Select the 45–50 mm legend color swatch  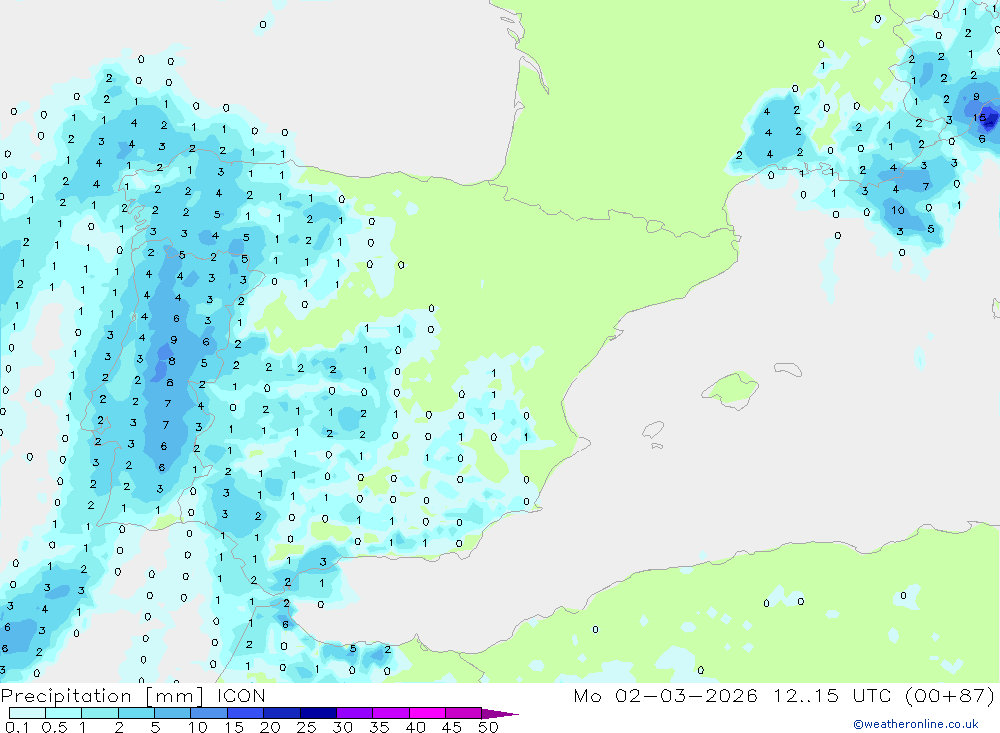pyautogui.click(x=464, y=713)
